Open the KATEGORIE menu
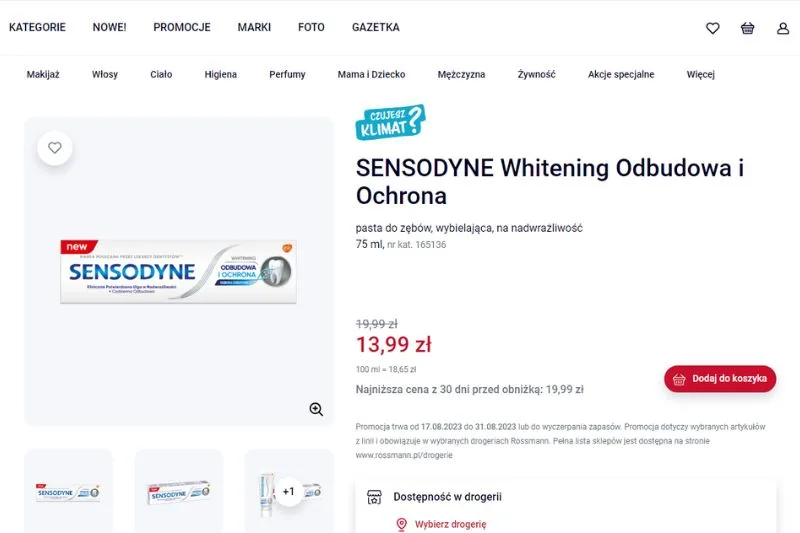The image size is (800, 533). (37, 27)
